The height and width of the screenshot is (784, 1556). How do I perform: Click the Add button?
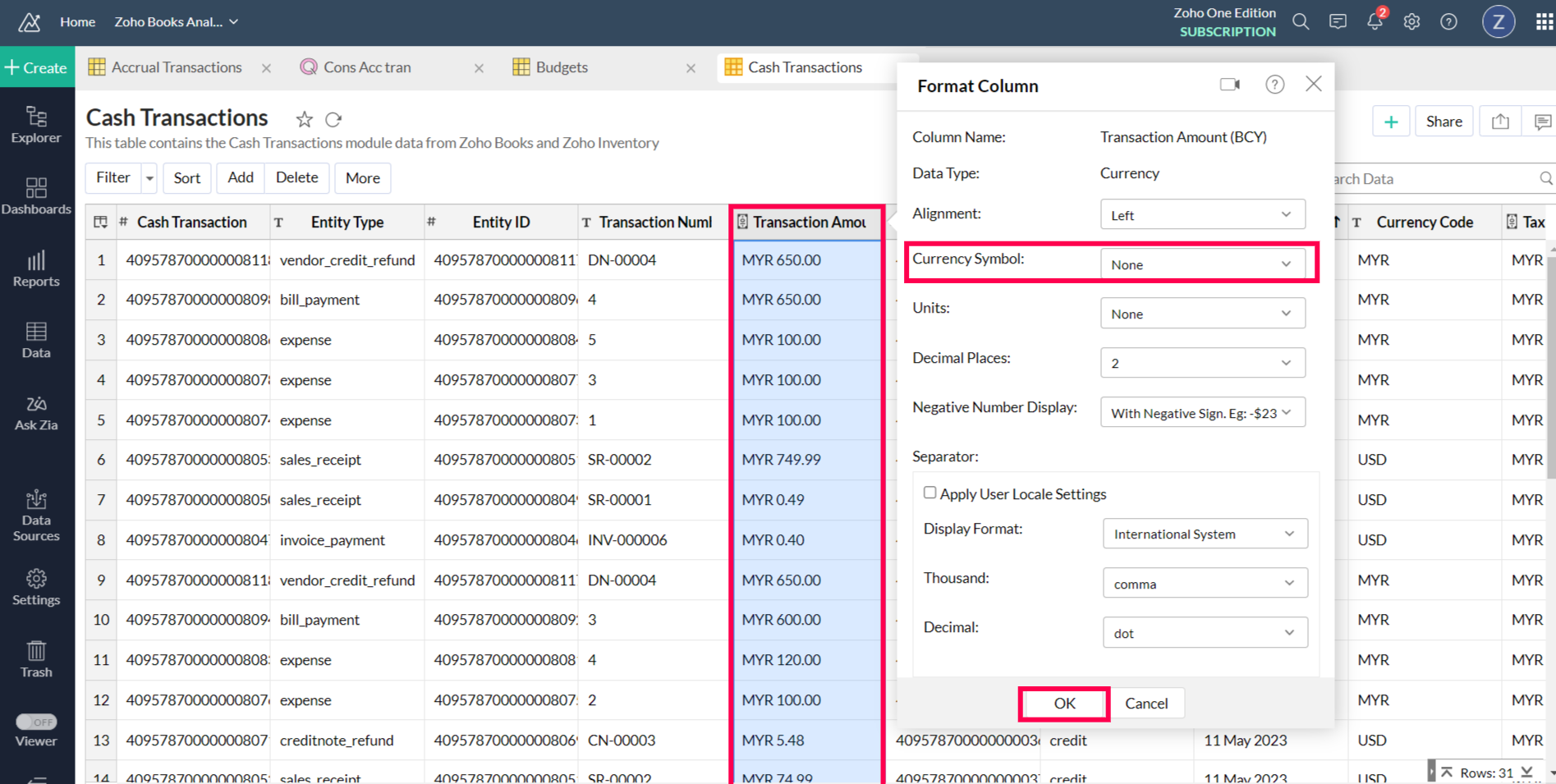[241, 178]
